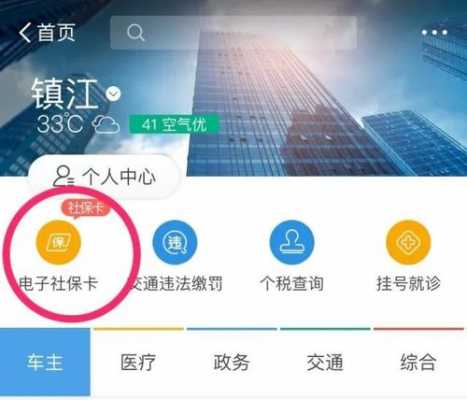Tap the person icon in 个人中心
This screenshot has width=467, height=400.
63,176
